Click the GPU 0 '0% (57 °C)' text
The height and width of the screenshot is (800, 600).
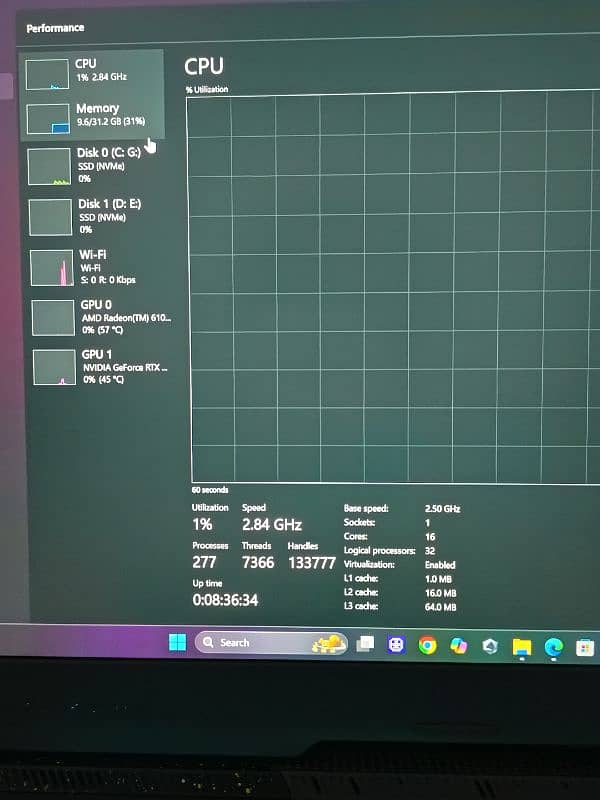[x=103, y=330]
